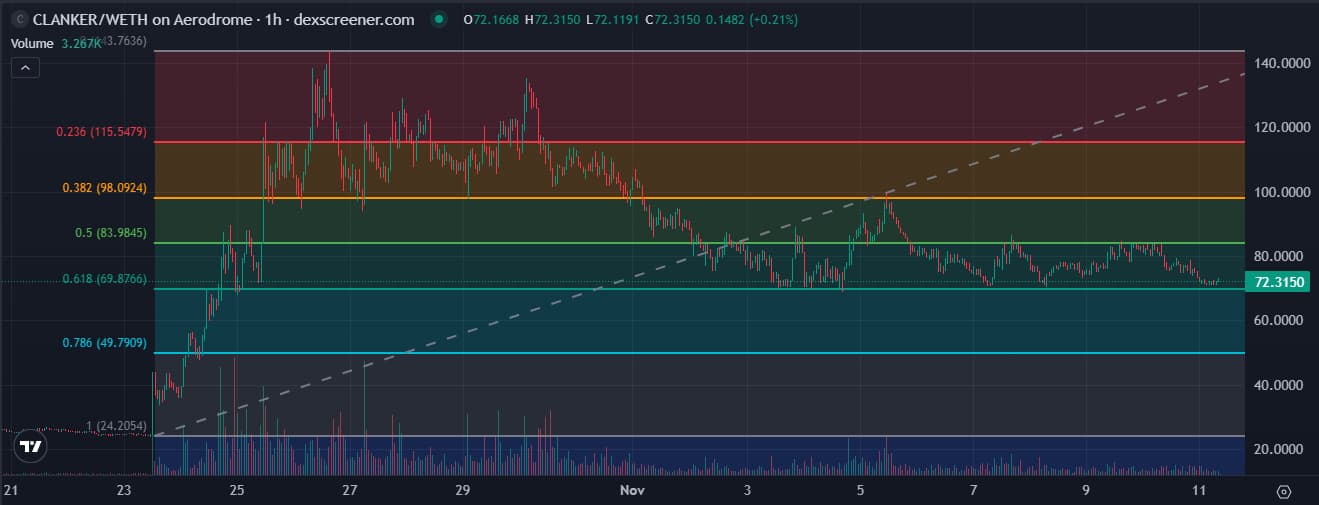
Task: Click the 140.0000 mark on price axis
Action: pos(1281,63)
